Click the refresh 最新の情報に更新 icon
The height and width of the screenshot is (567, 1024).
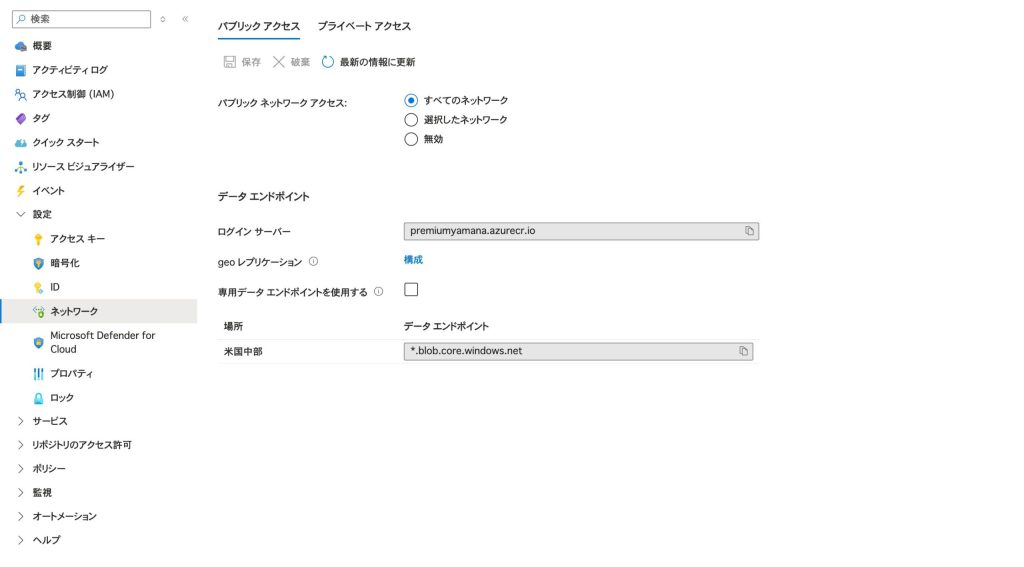click(x=328, y=62)
